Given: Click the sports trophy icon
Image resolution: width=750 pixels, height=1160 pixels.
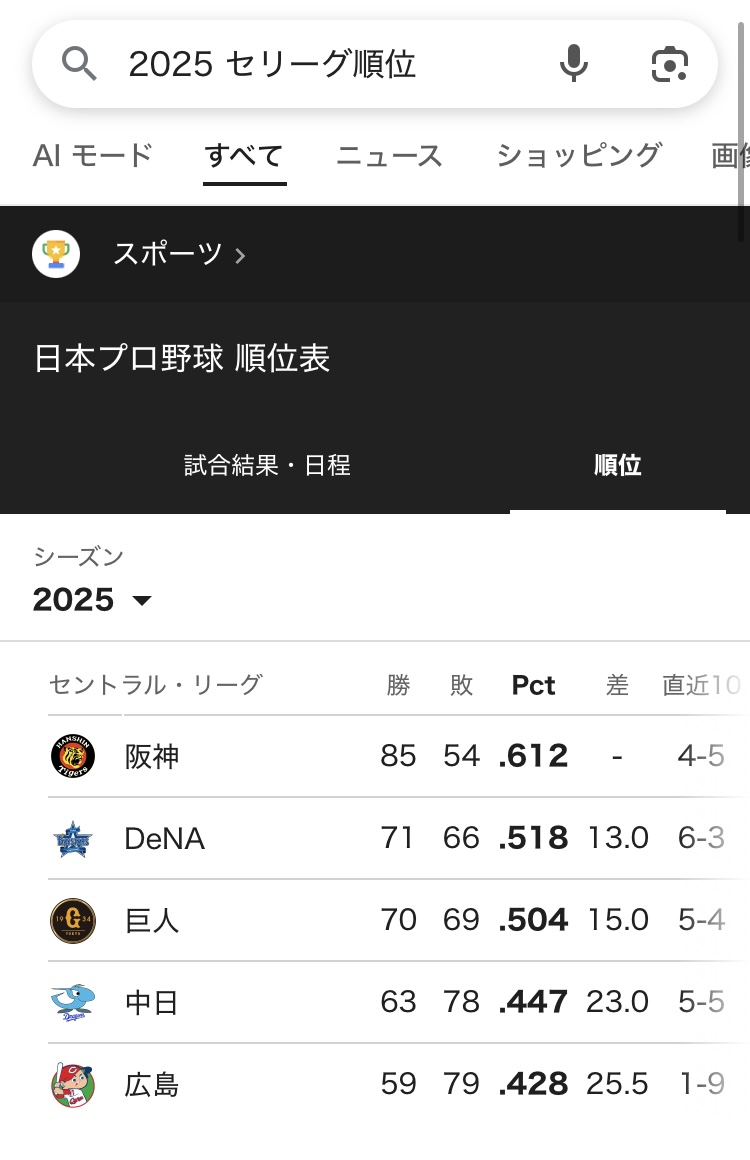Looking at the screenshot, I should (x=56, y=254).
